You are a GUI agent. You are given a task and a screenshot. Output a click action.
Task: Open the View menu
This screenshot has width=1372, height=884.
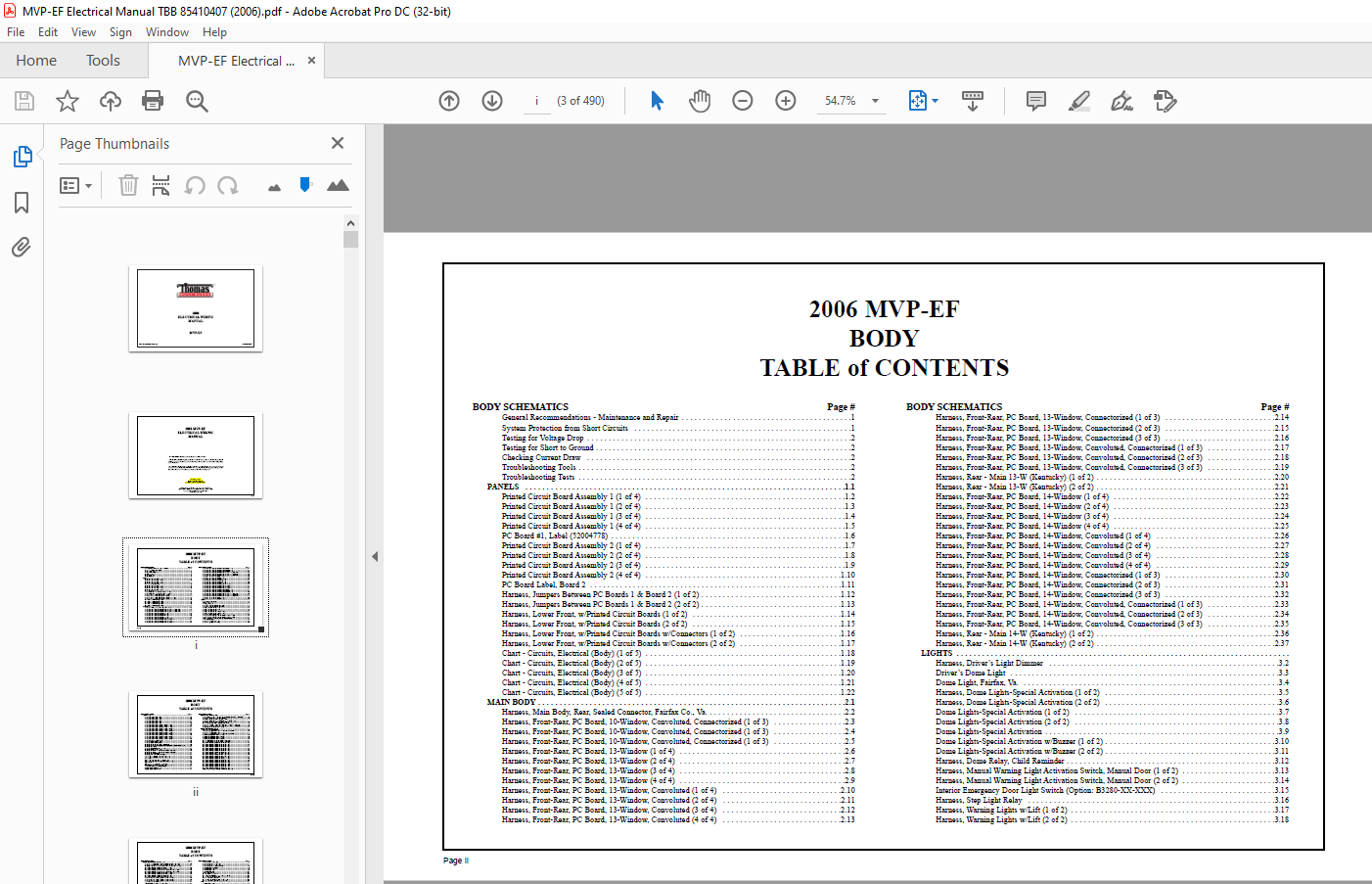pos(83,32)
